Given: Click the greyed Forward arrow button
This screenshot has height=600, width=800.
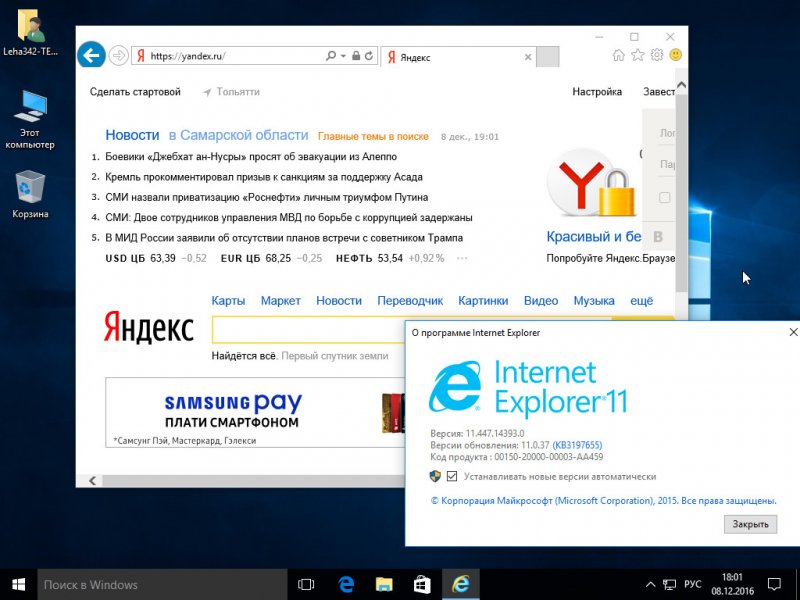Looking at the screenshot, I should point(119,55).
